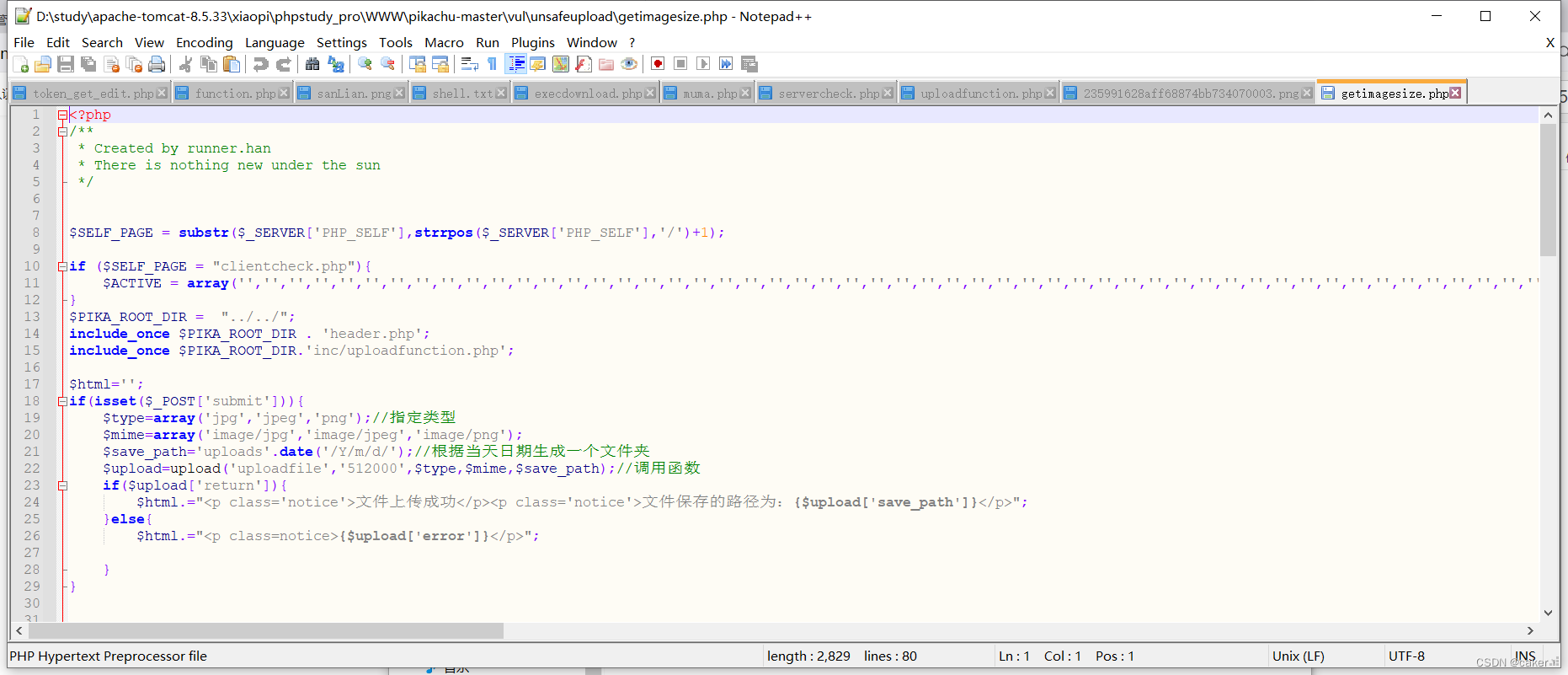Toggle synchronized horizontal scrolling
Viewport: 1568px width, 675px height.
[x=440, y=64]
